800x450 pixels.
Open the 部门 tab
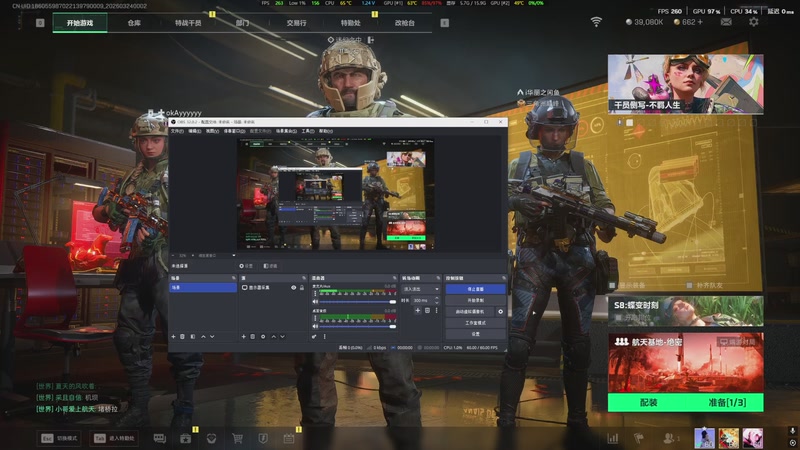click(x=242, y=23)
